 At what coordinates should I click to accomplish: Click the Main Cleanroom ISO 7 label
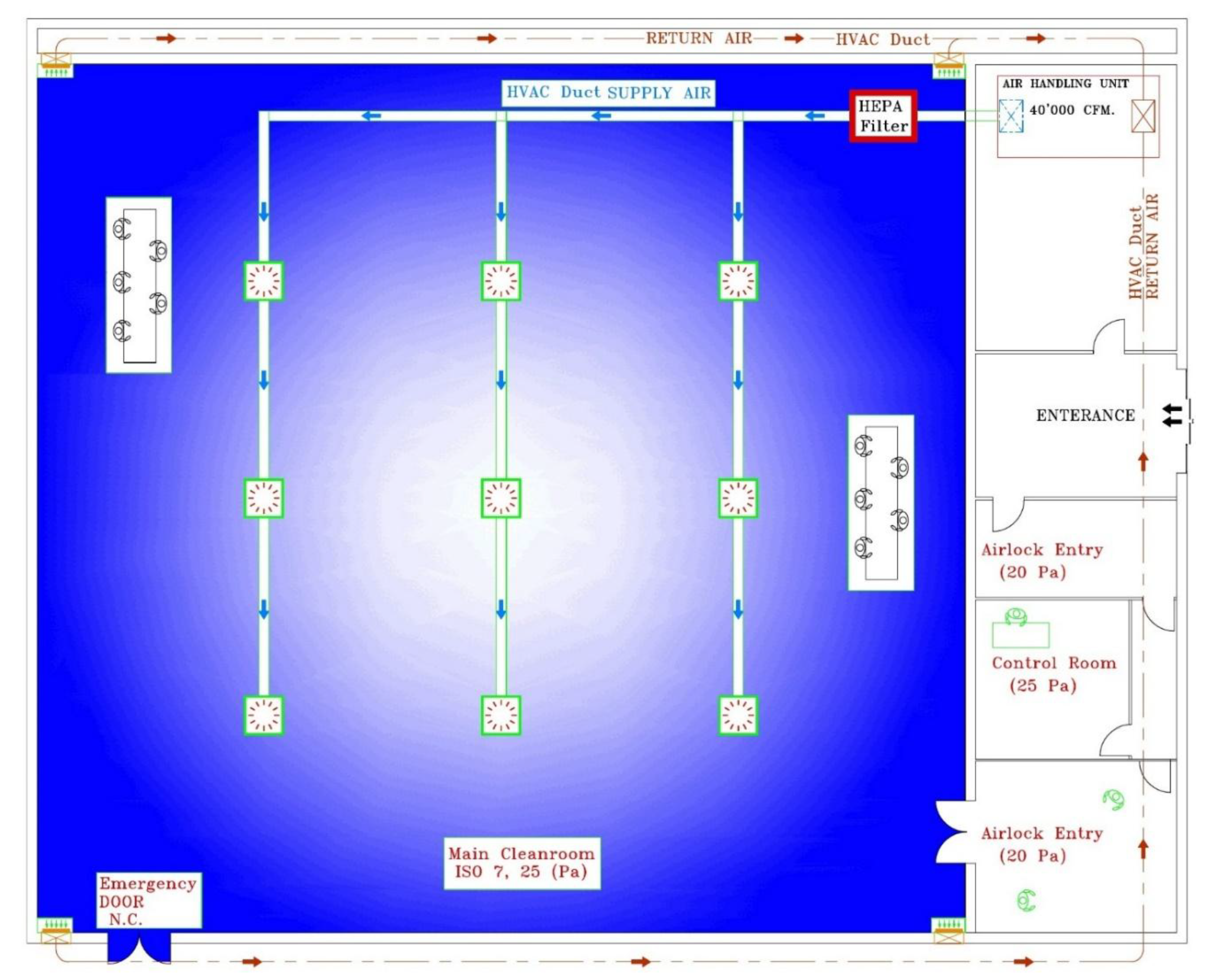click(521, 862)
